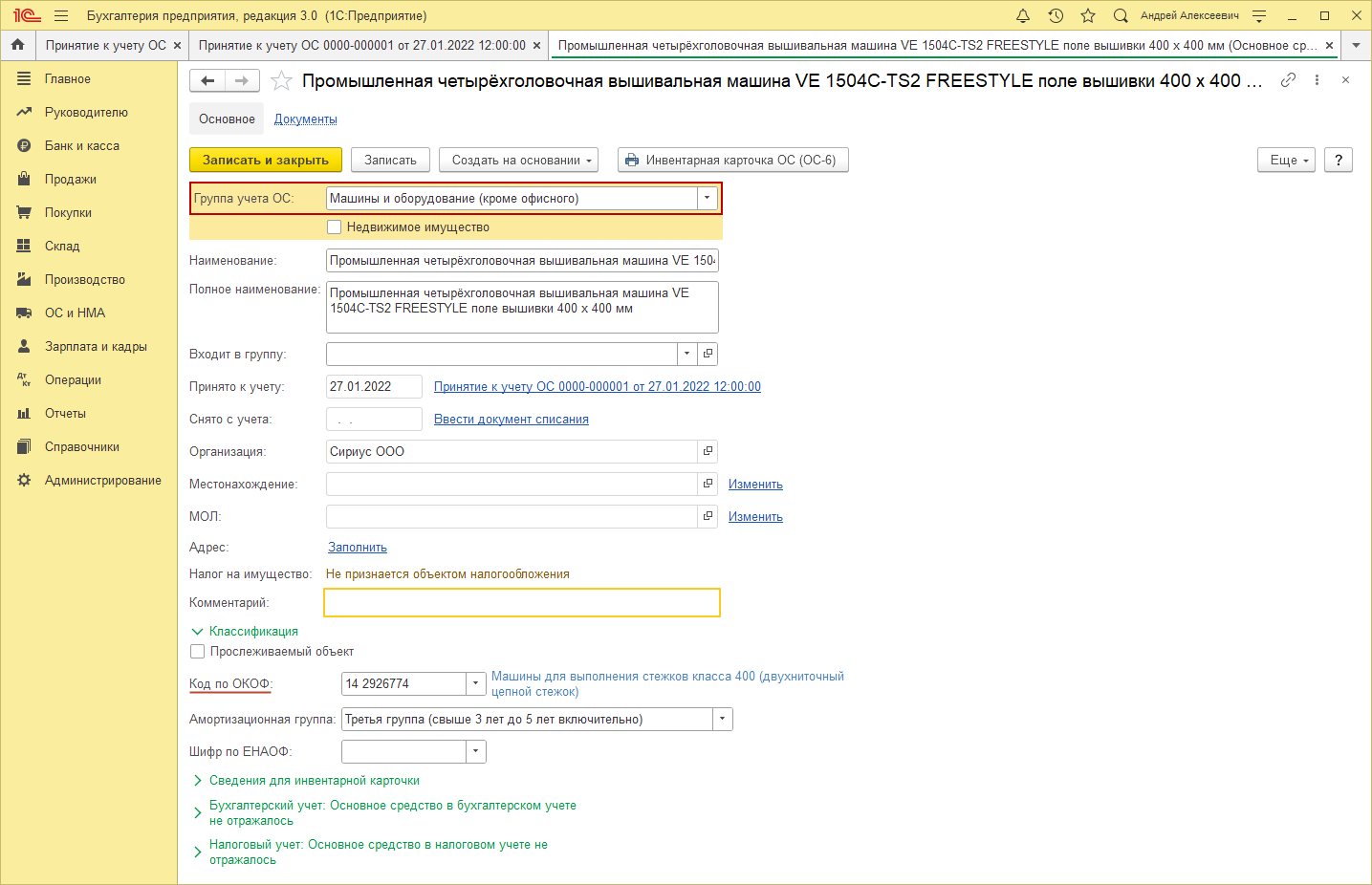The image size is (1372, 885).
Task: Toggle Прослеживаемый объект checkbox
Action: pos(197,651)
